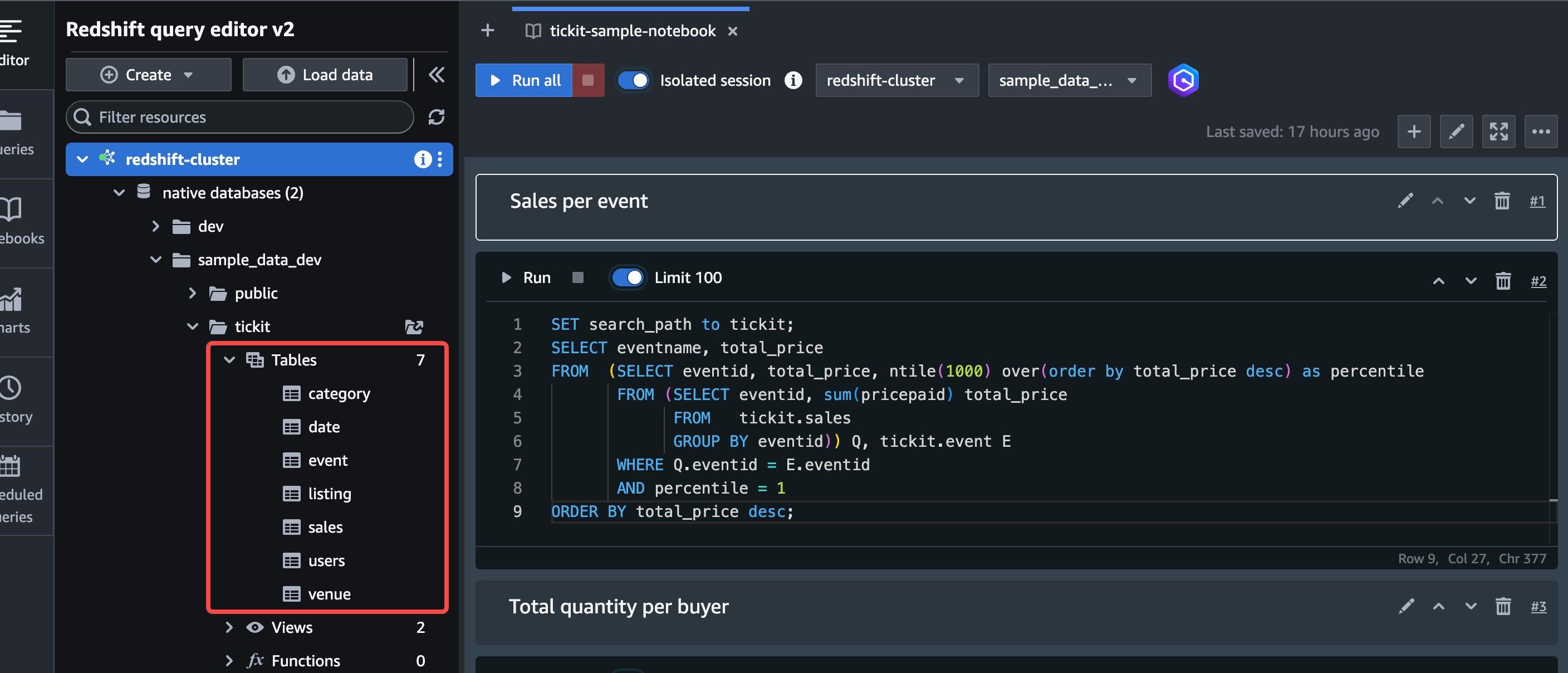Open the generative SQL assistant icon
Screen dimensions: 1568x673
[1183, 80]
